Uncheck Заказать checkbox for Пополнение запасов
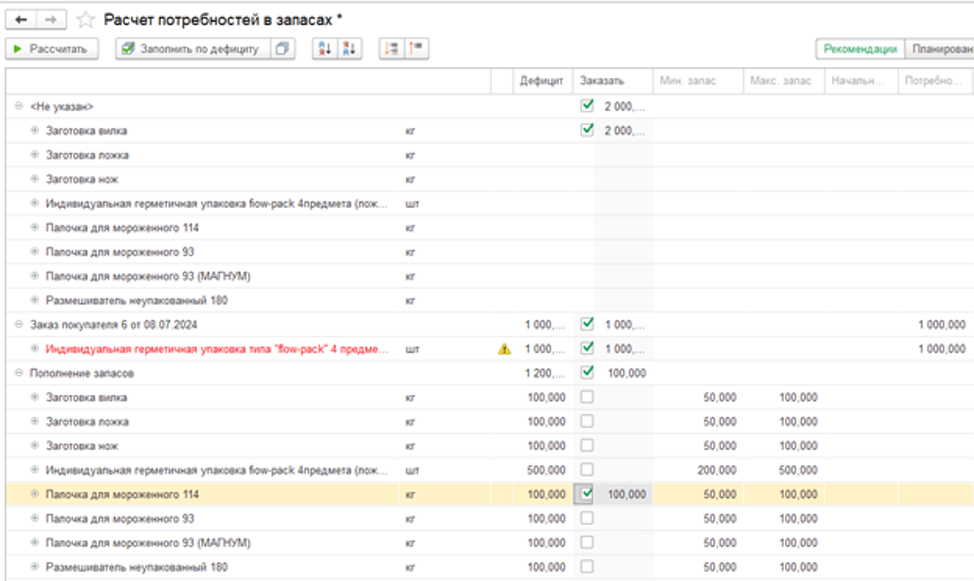974x581 pixels. pos(587,372)
